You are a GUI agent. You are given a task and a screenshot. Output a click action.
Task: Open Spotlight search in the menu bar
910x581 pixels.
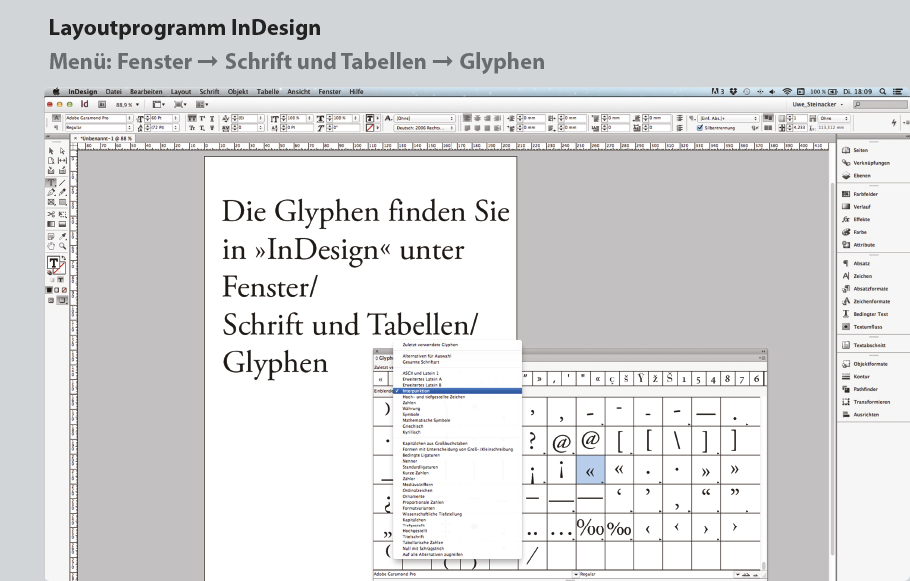click(882, 92)
